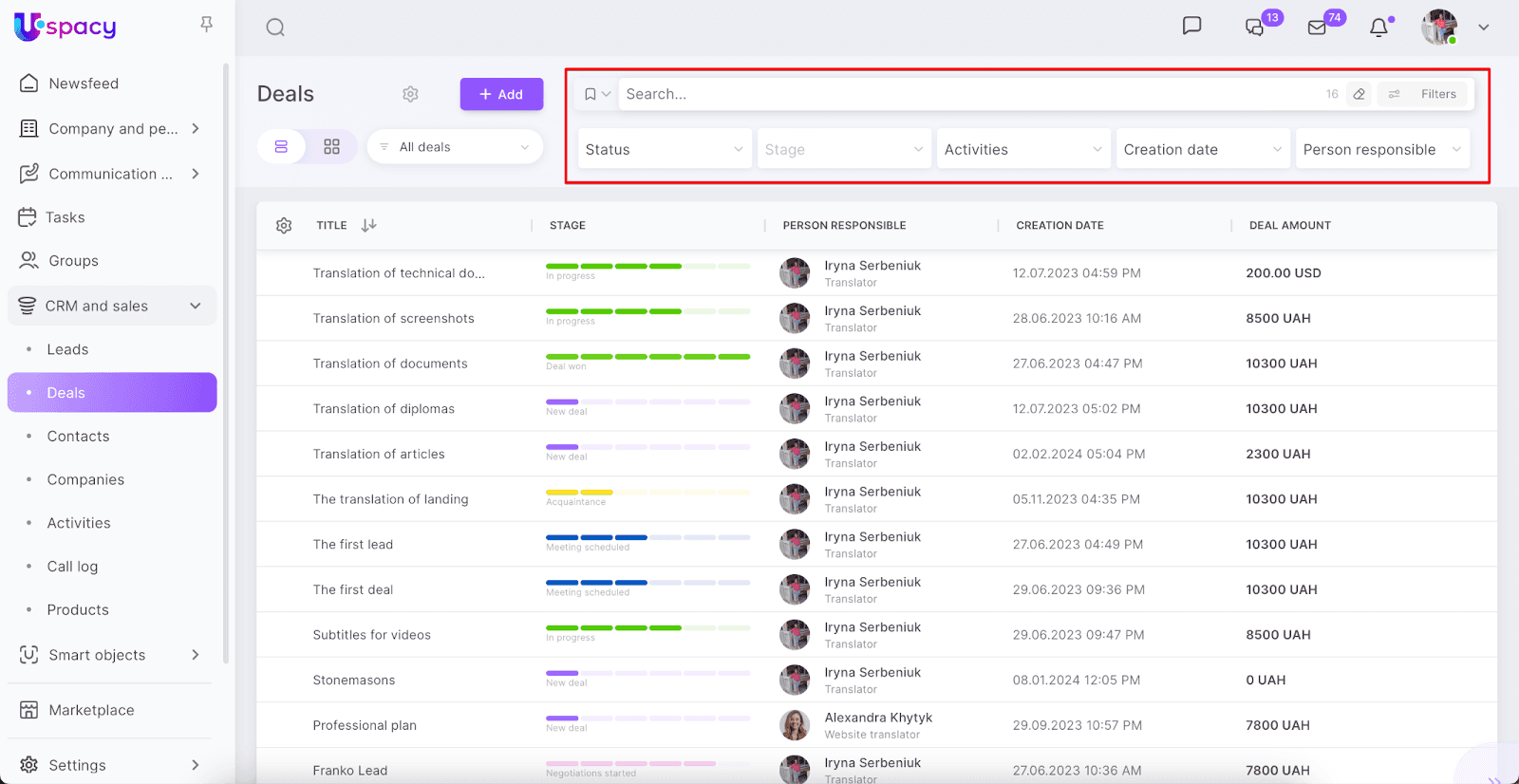Clear filters with the eraser icon
Viewport: 1519px width, 784px height.
(x=1360, y=94)
